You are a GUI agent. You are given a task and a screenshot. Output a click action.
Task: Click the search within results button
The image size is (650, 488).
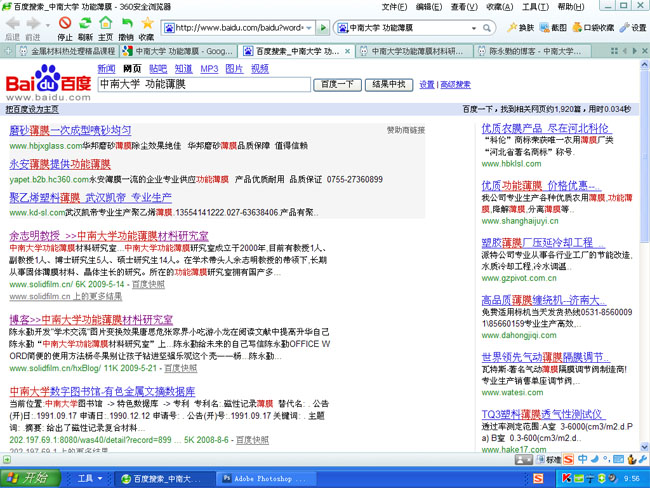click(x=389, y=85)
